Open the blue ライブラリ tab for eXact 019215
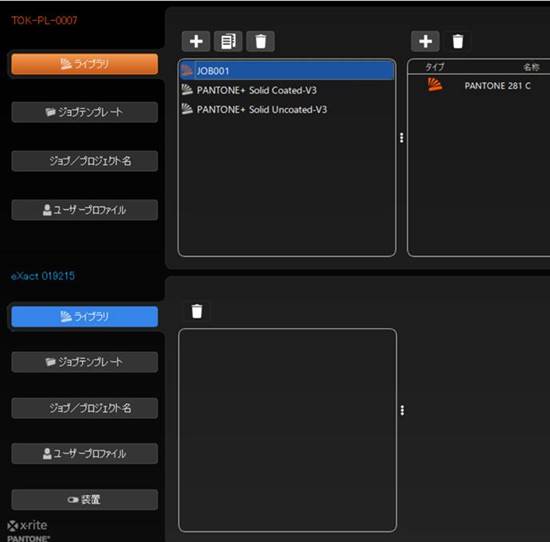 85,316
